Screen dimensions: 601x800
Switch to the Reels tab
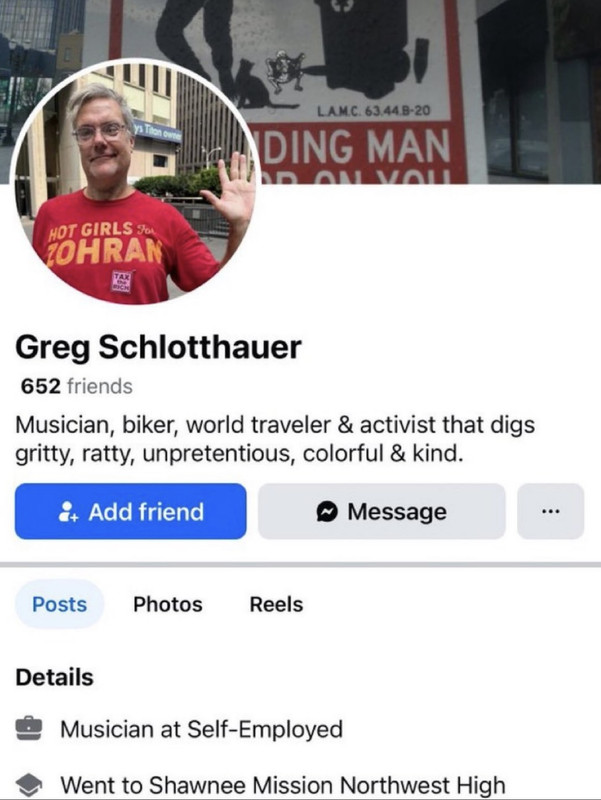coord(276,604)
